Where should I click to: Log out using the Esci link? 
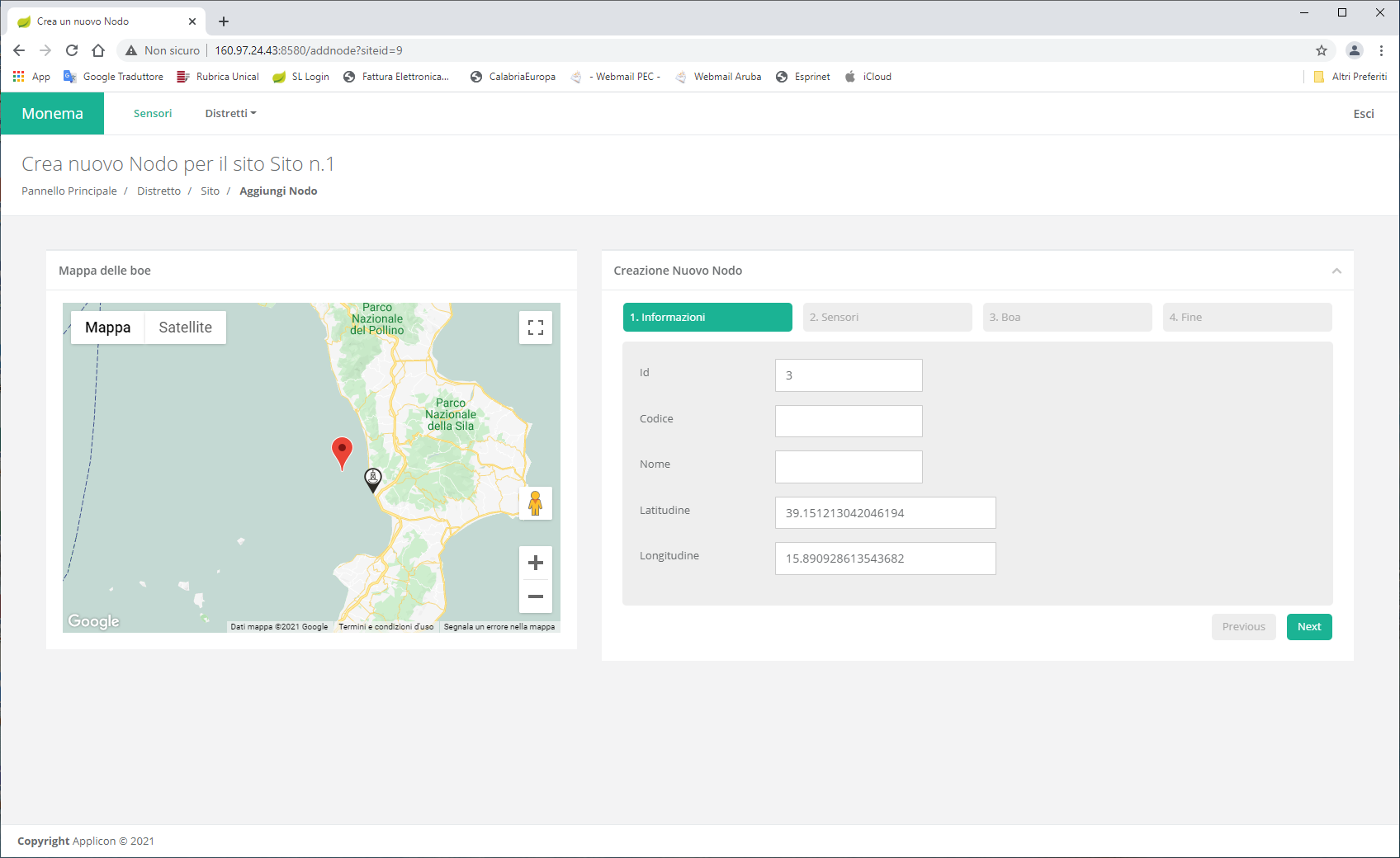pos(1363,114)
